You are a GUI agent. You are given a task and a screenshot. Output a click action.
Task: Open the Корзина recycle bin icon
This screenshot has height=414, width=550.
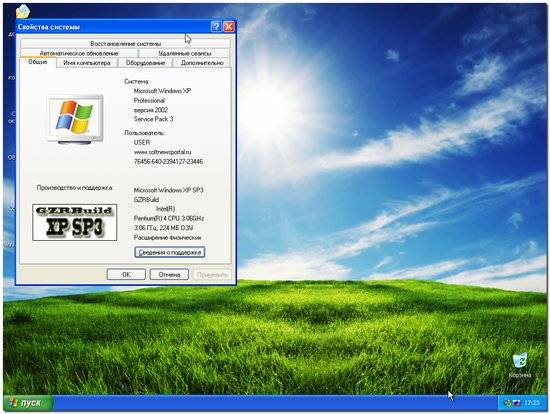pos(519,365)
